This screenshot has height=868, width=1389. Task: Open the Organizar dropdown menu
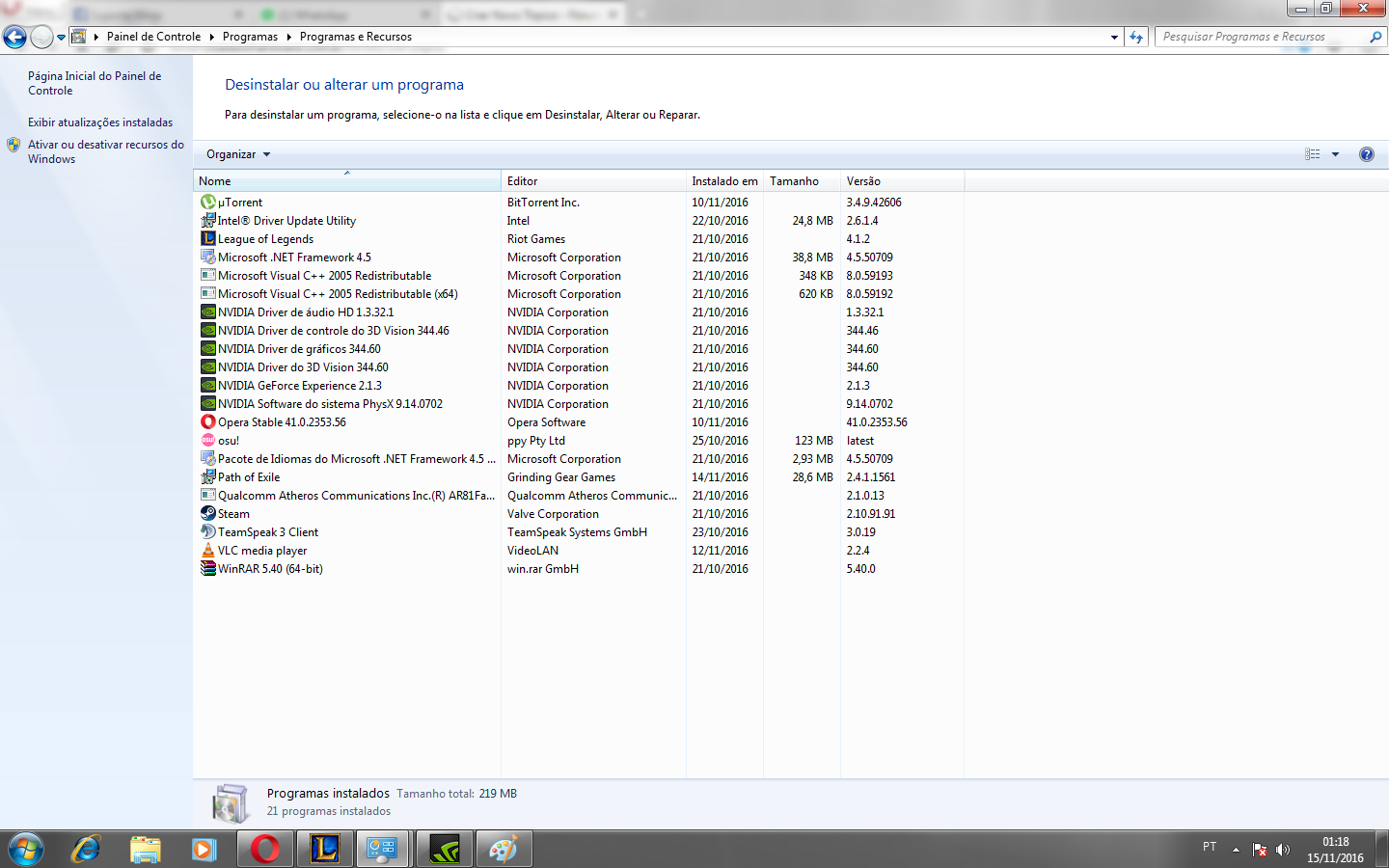tap(238, 154)
